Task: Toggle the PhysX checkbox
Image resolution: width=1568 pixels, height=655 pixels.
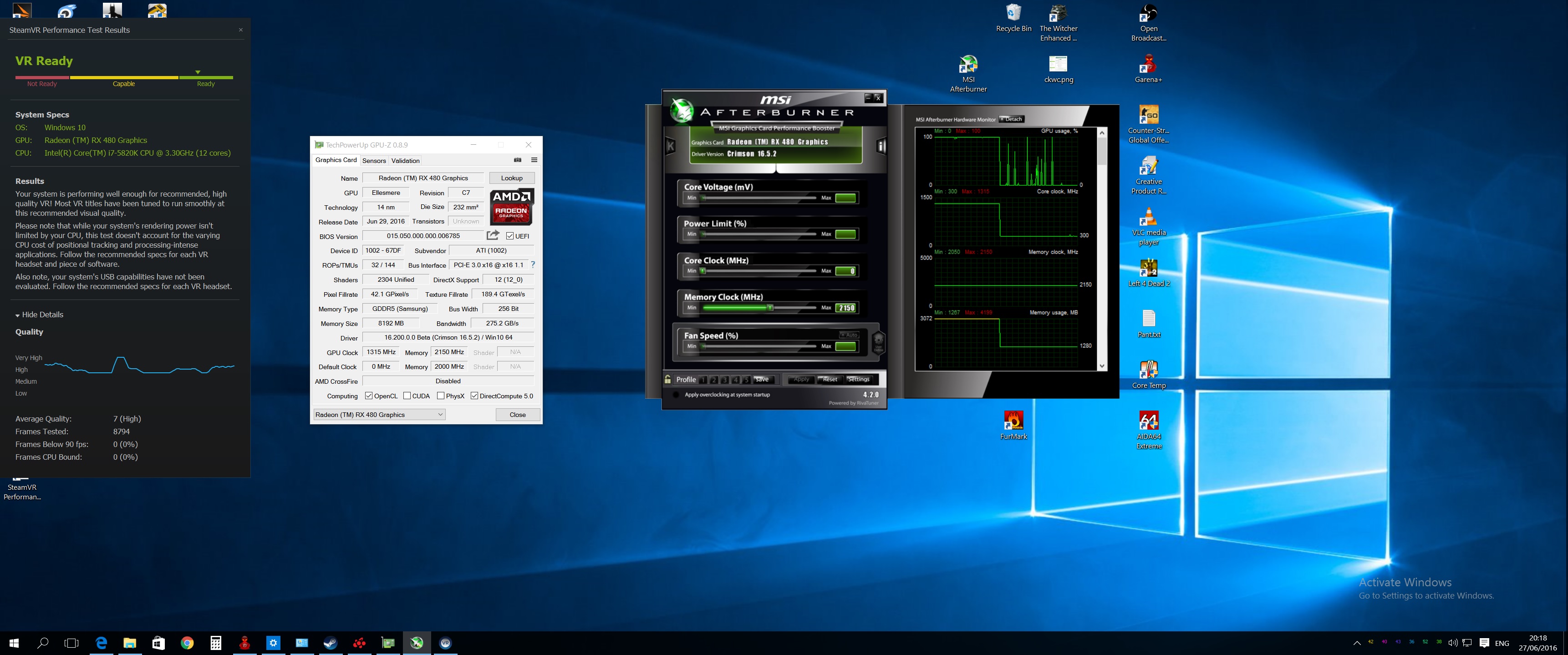Action: 441,396
